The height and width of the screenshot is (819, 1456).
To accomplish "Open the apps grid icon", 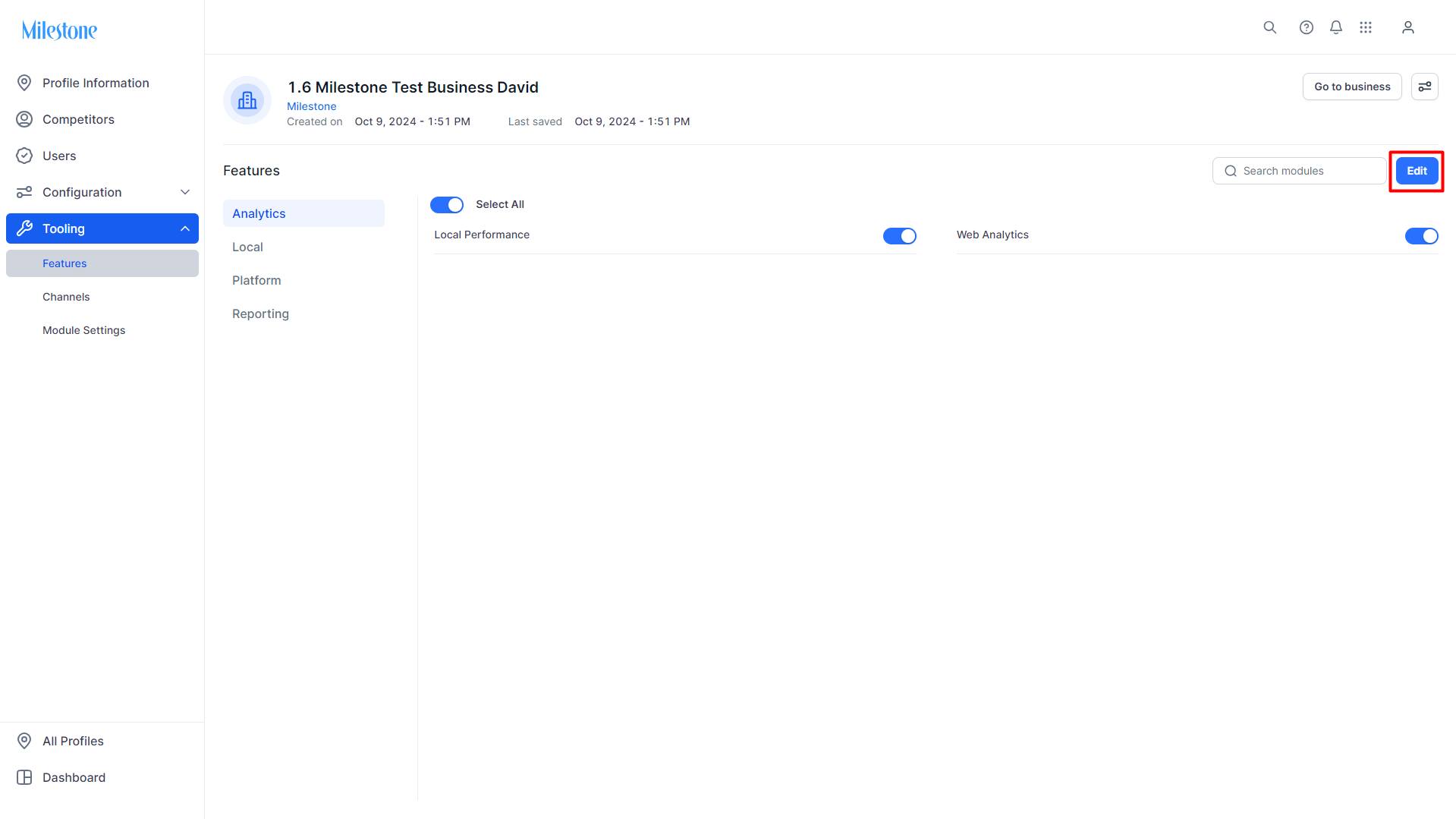I will click(x=1366, y=27).
